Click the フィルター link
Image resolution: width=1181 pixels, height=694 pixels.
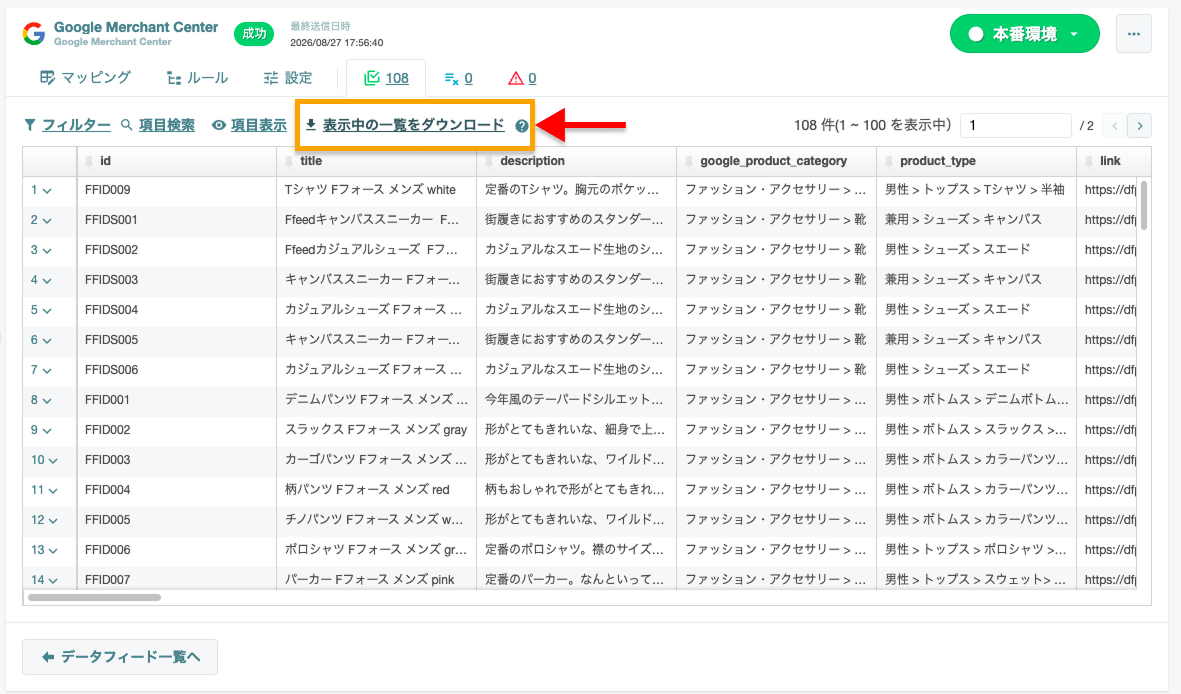pos(76,125)
